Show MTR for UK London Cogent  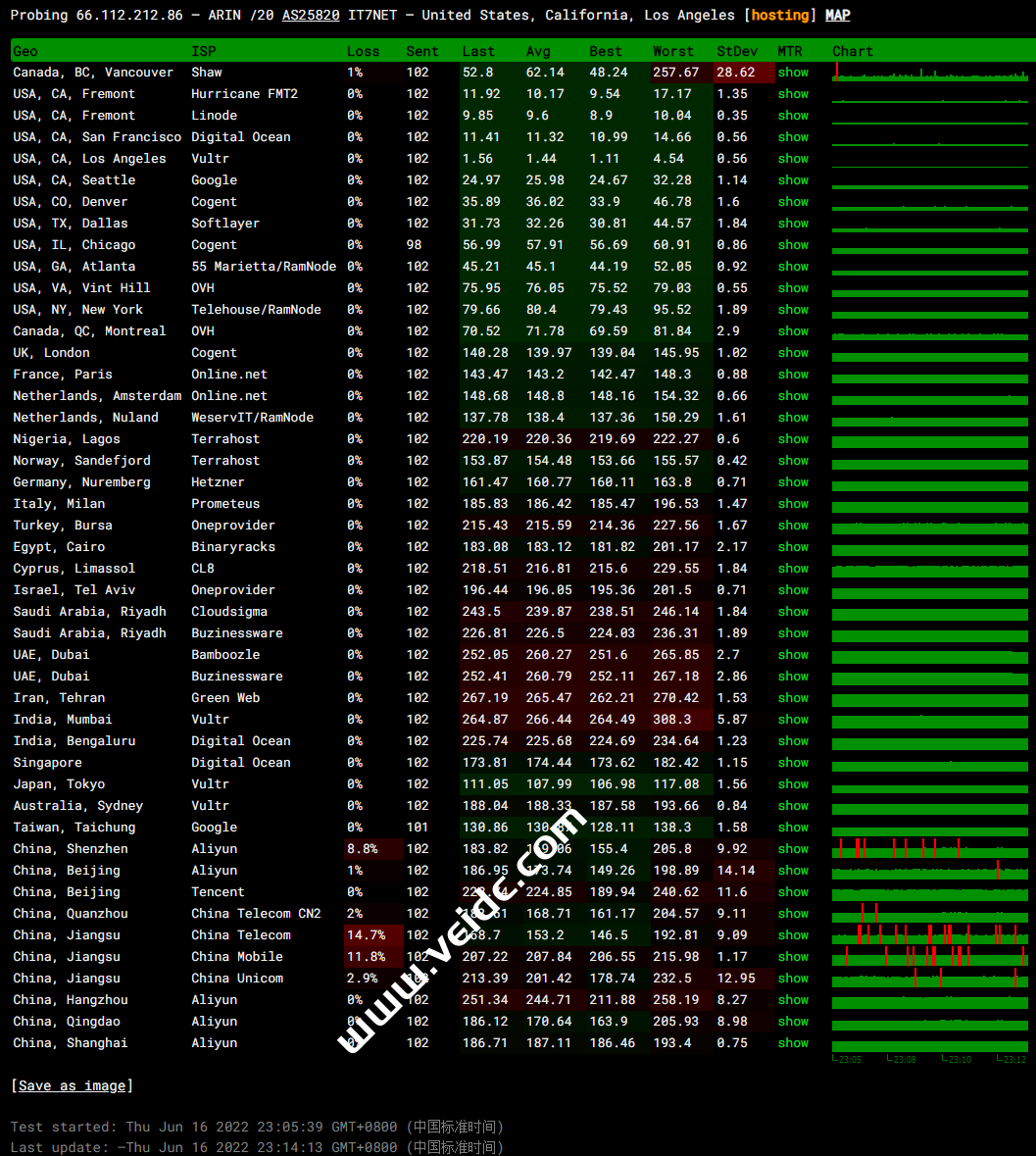coord(793,353)
